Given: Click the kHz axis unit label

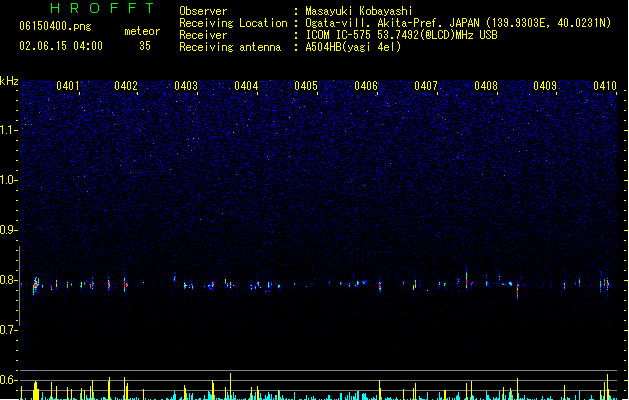Looking at the screenshot, I should click(x=9, y=81).
